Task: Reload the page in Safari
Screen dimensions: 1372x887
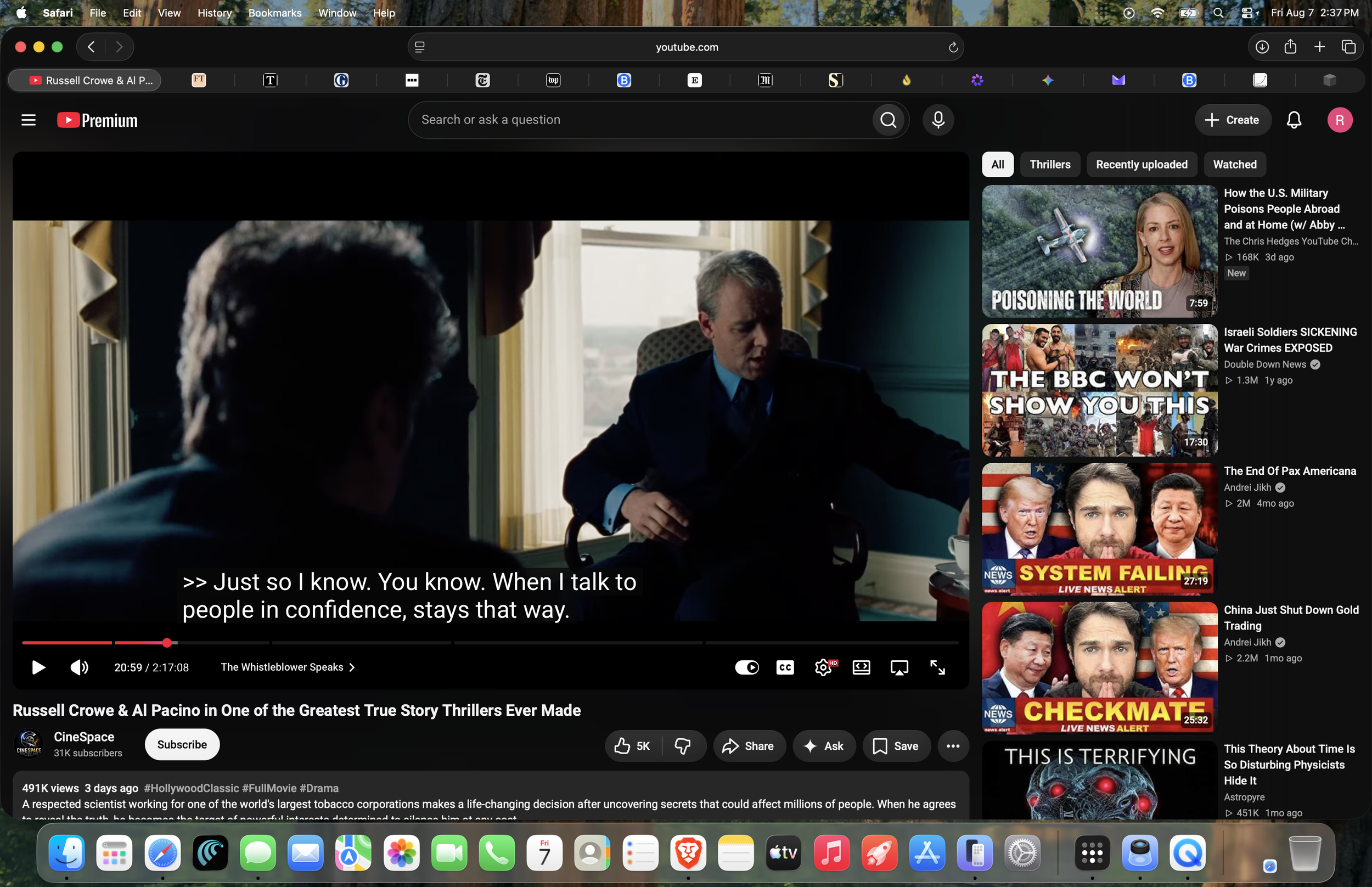Action: (x=953, y=47)
